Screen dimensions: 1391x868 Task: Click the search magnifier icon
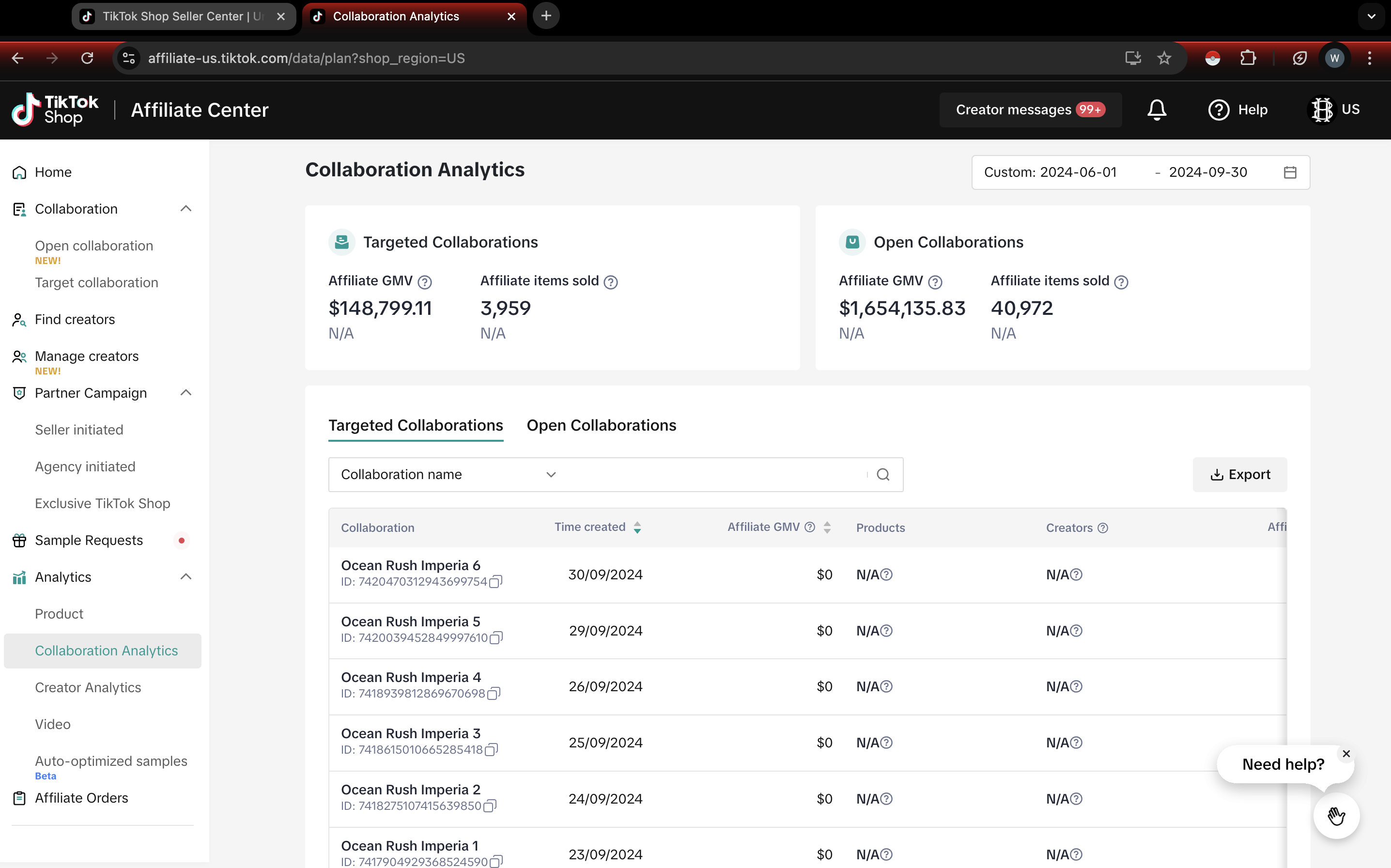pos(882,475)
